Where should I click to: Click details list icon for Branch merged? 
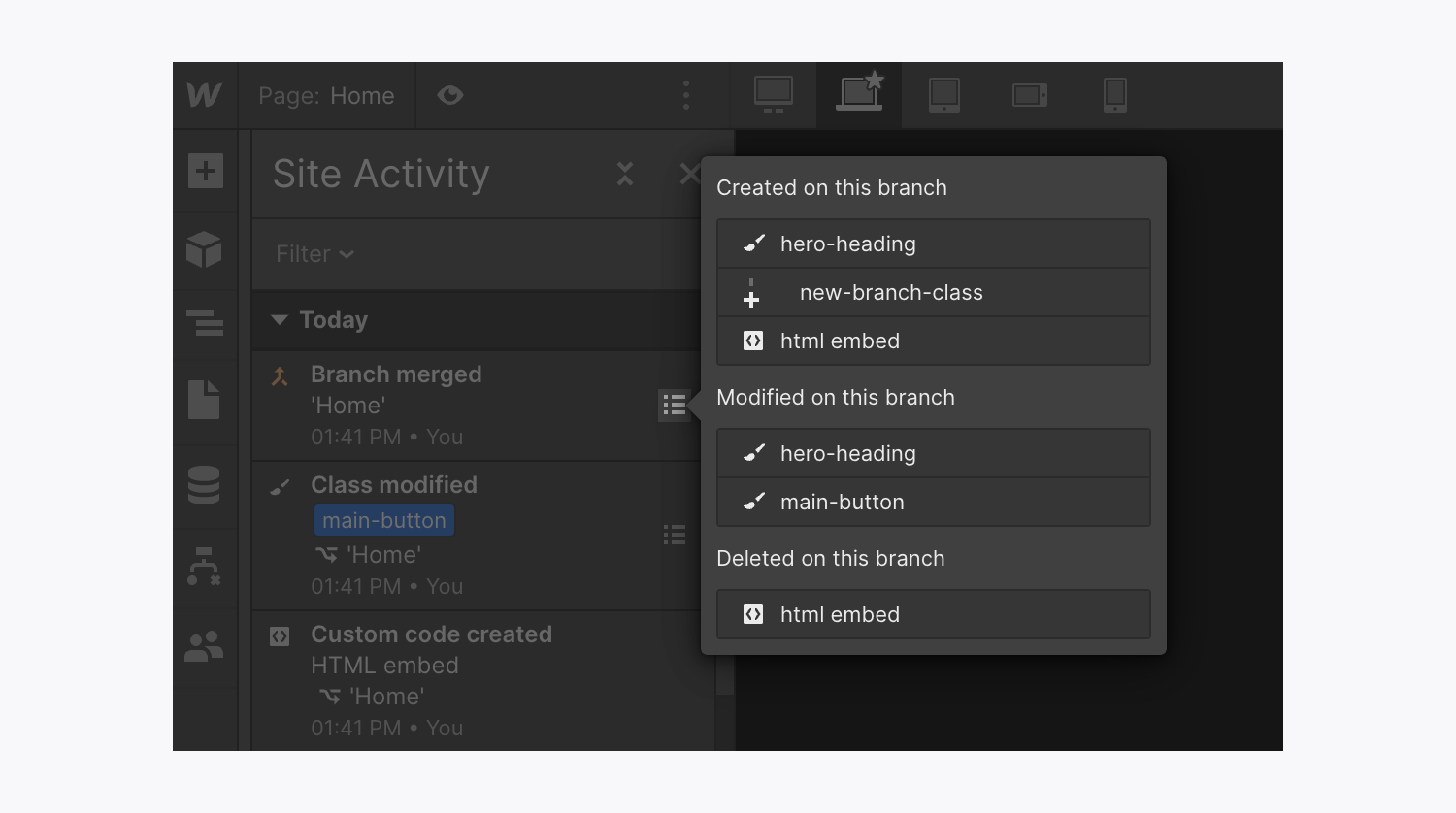675,406
